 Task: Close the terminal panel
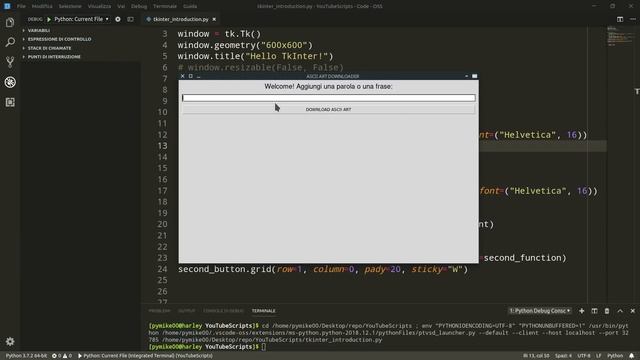633,311
